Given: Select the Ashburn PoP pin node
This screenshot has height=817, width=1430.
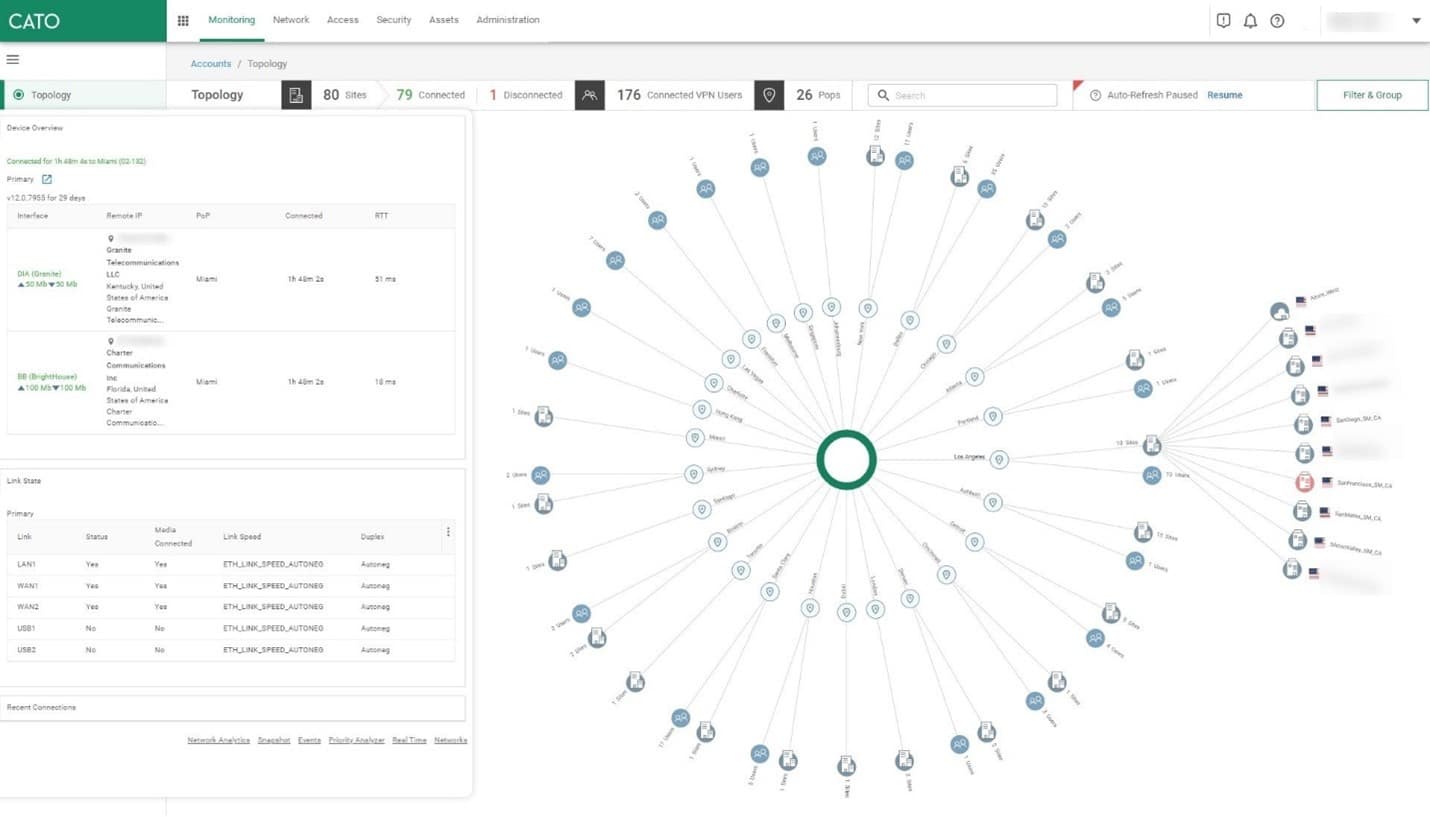Looking at the screenshot, I should pyautogui.click(x=992, y=502).
